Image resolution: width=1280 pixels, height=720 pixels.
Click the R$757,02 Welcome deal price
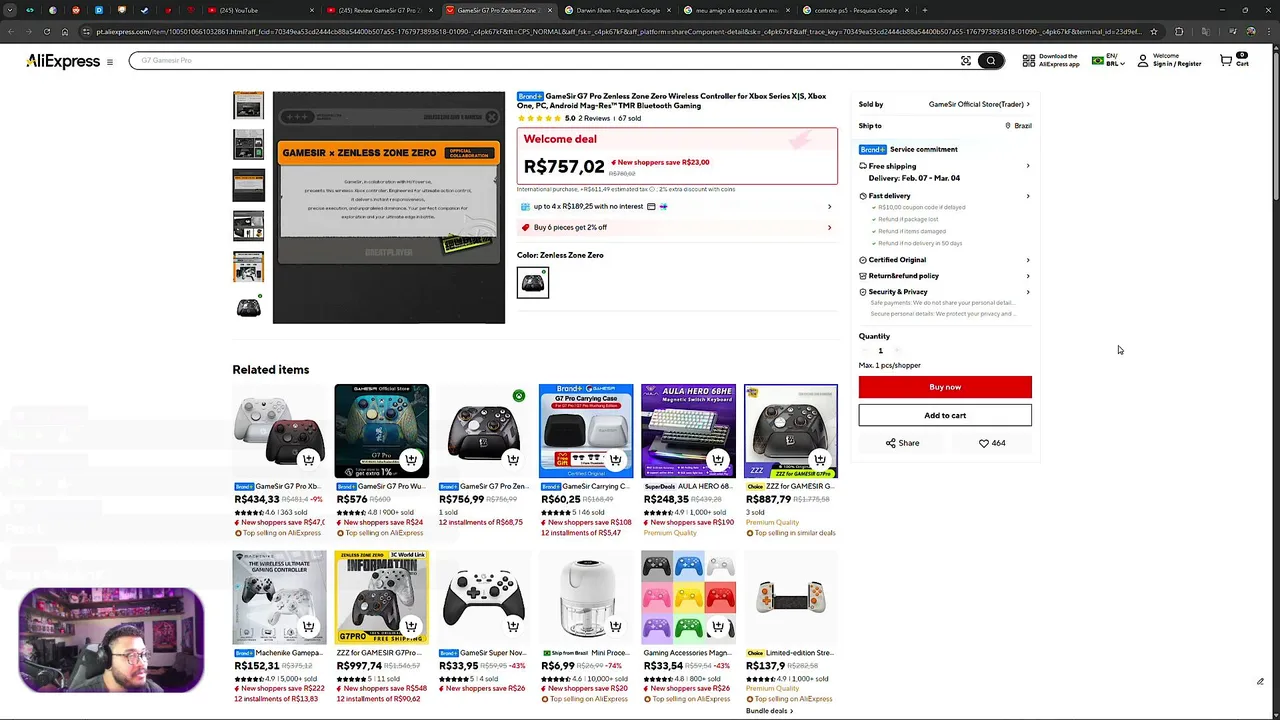[x=564, y=166]
